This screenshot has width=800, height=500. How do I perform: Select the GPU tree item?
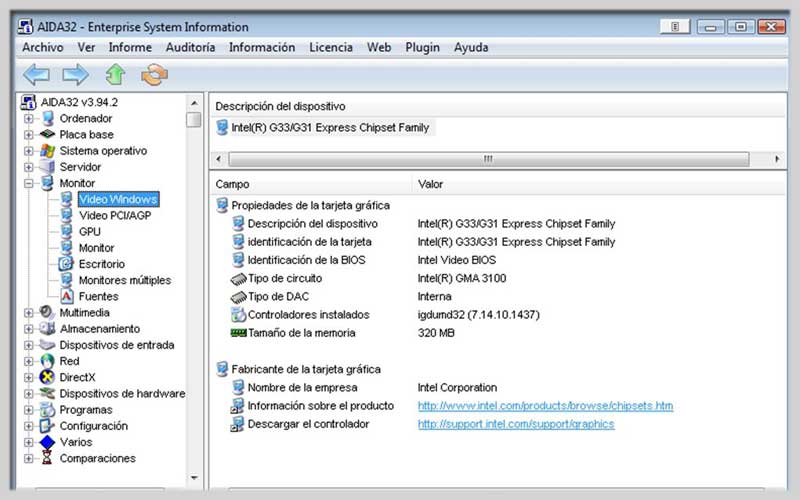click(x=90, y=232)
